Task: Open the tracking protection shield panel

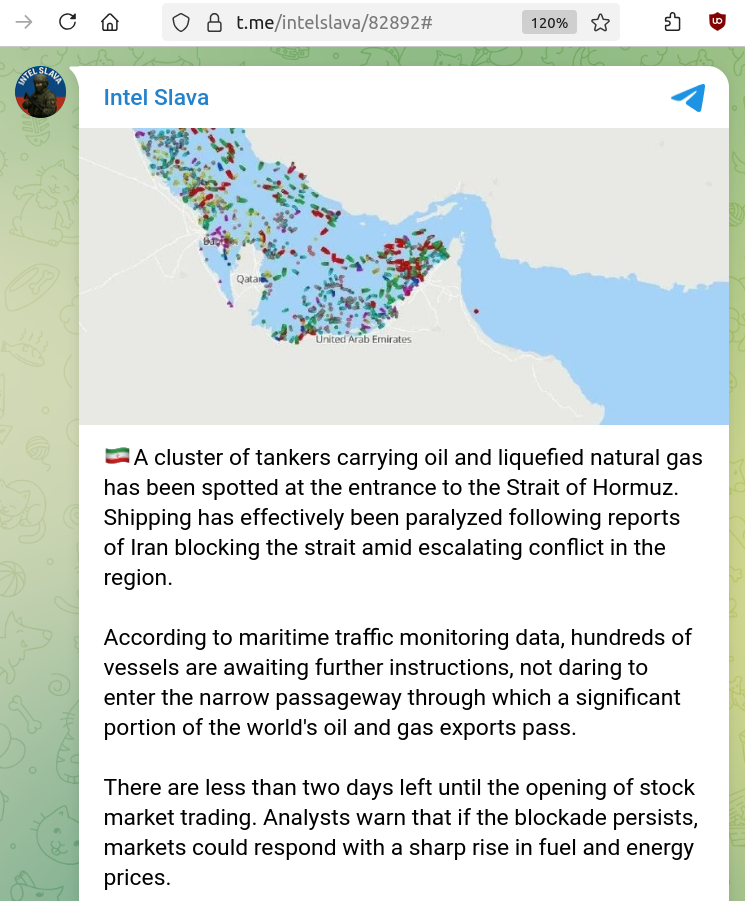Action: coord(181,22)
